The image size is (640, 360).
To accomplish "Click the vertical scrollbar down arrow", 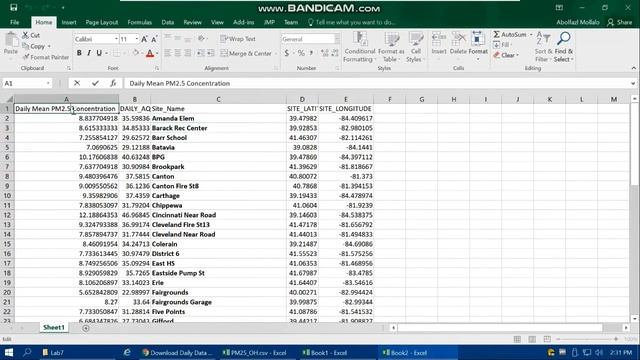I will [634, 319].
